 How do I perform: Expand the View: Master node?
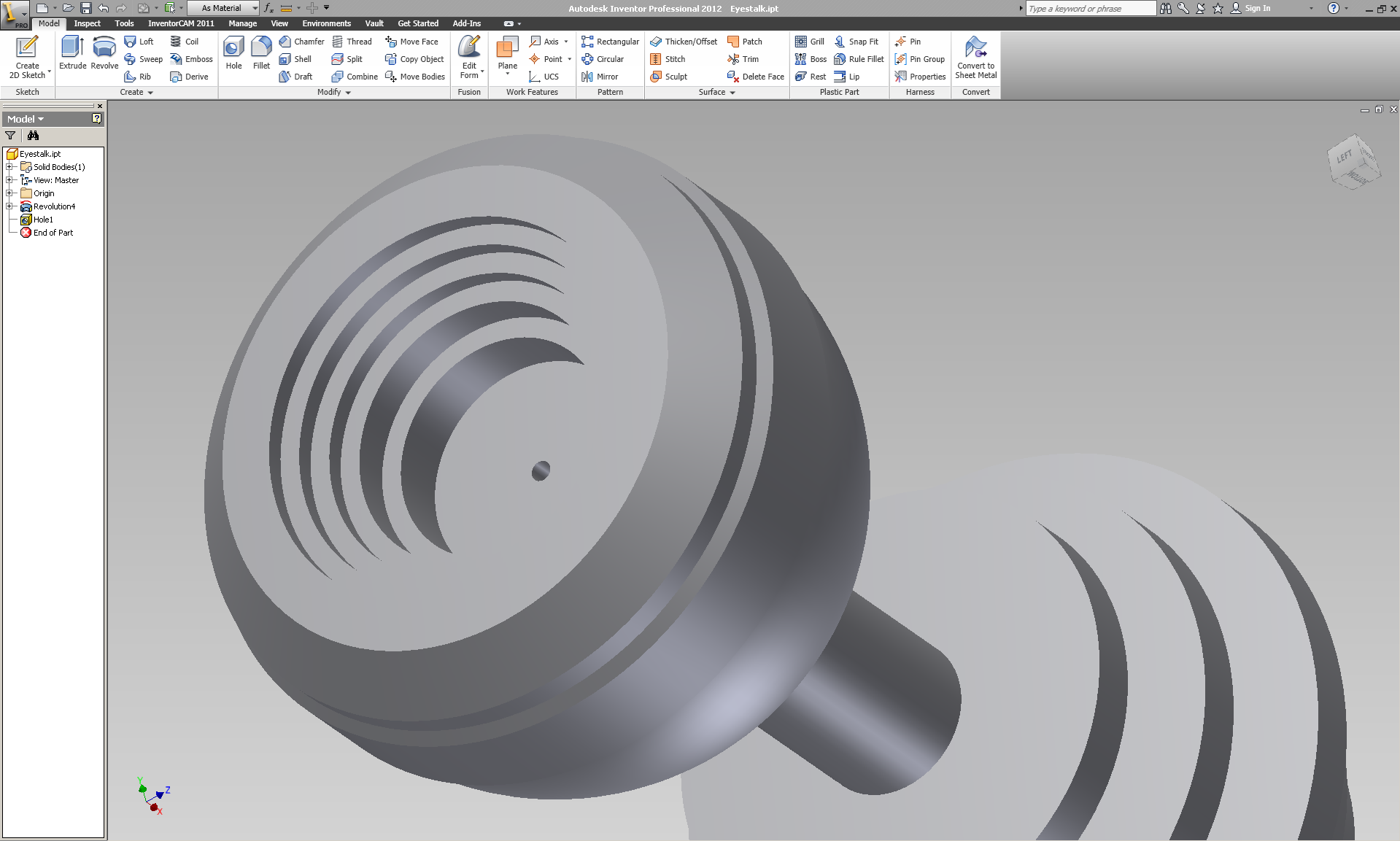(9, 180)
